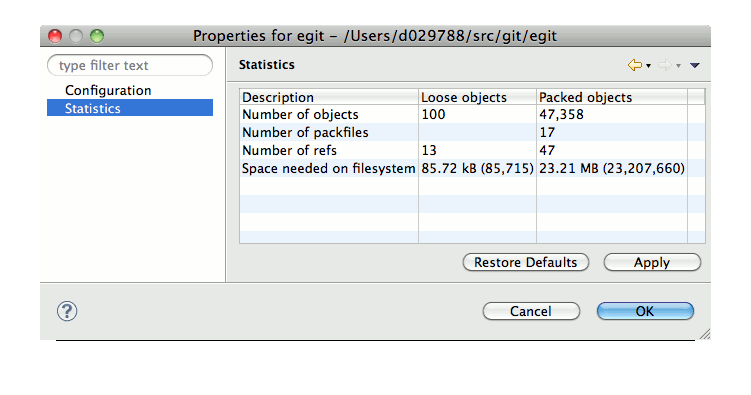The width and height of the screenshot is (751, 395).
Task: Click the window resize grip corner
Action: (705, 334)
